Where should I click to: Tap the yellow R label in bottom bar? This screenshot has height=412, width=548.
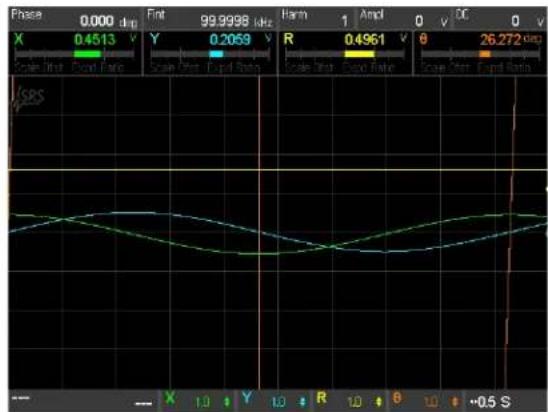pos(322,398)
